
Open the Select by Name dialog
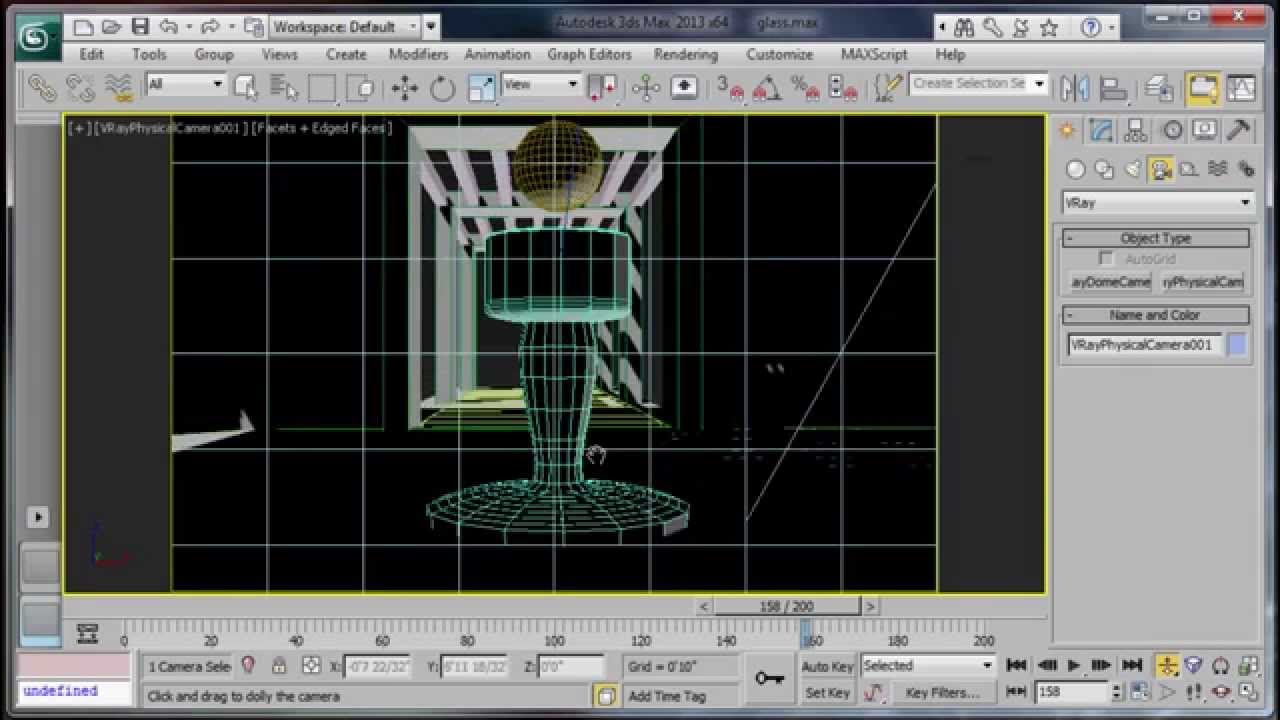click(x=284, y=89)
